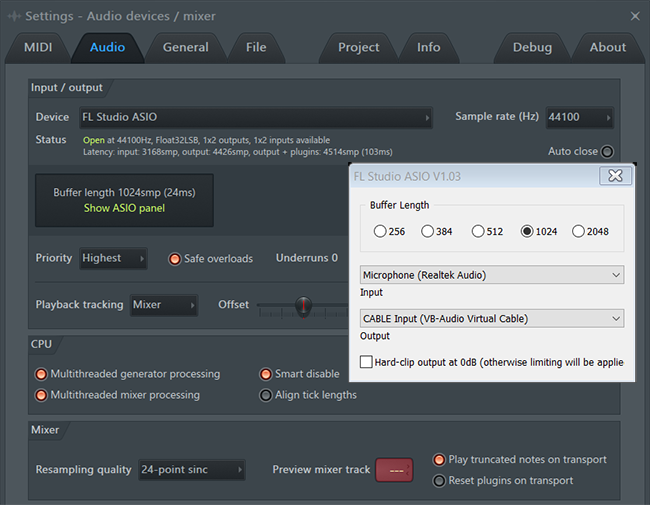Toggle Play truncated notes on transport
The width and height of the screenshot is (650, 505).
(x=439, y=459)
